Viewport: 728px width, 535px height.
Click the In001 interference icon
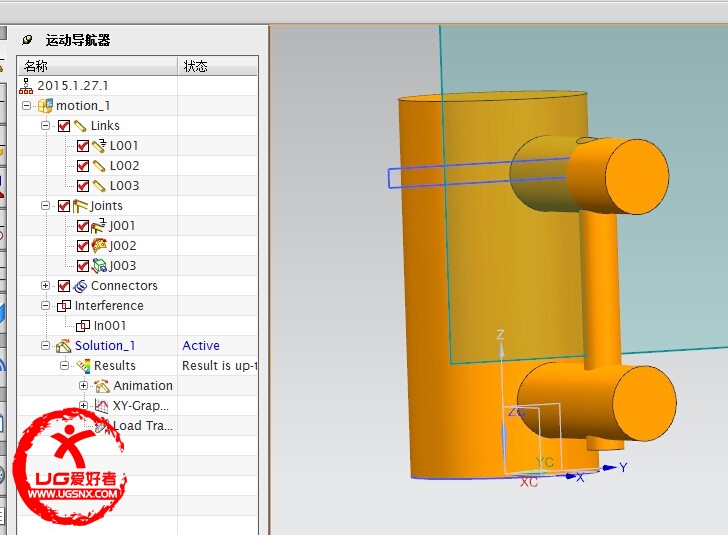coord(83,326)
